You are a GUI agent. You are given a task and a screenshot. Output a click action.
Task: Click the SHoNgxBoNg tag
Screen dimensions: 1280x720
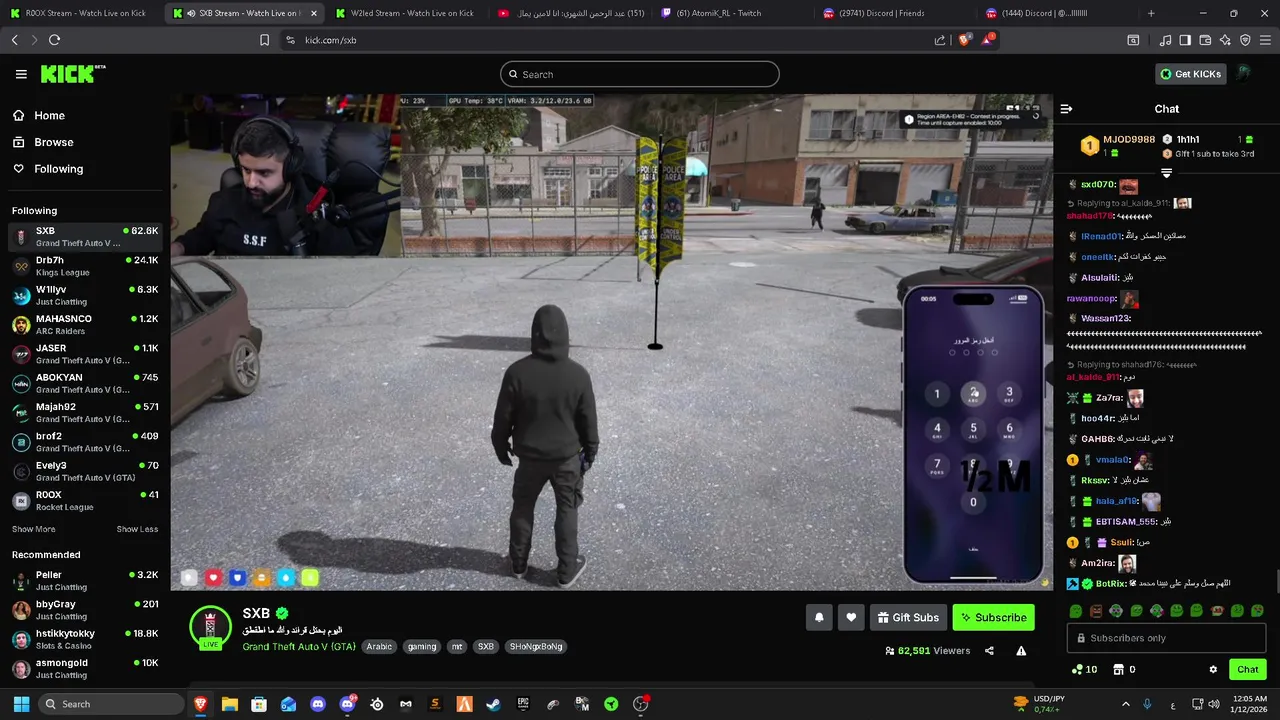536,647
